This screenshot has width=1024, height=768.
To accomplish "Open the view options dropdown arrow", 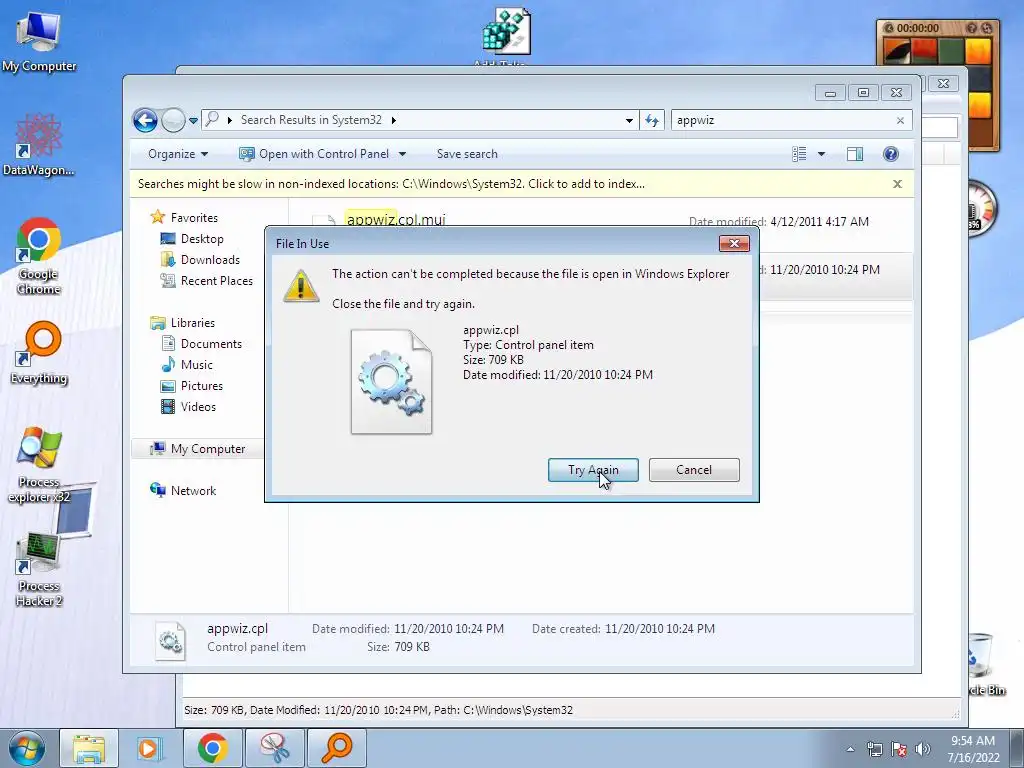I will coord(822,154).
